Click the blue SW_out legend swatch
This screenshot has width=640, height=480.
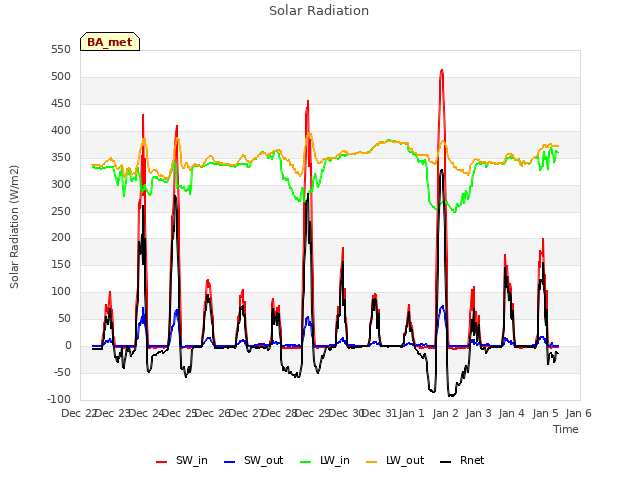[230, 462]
